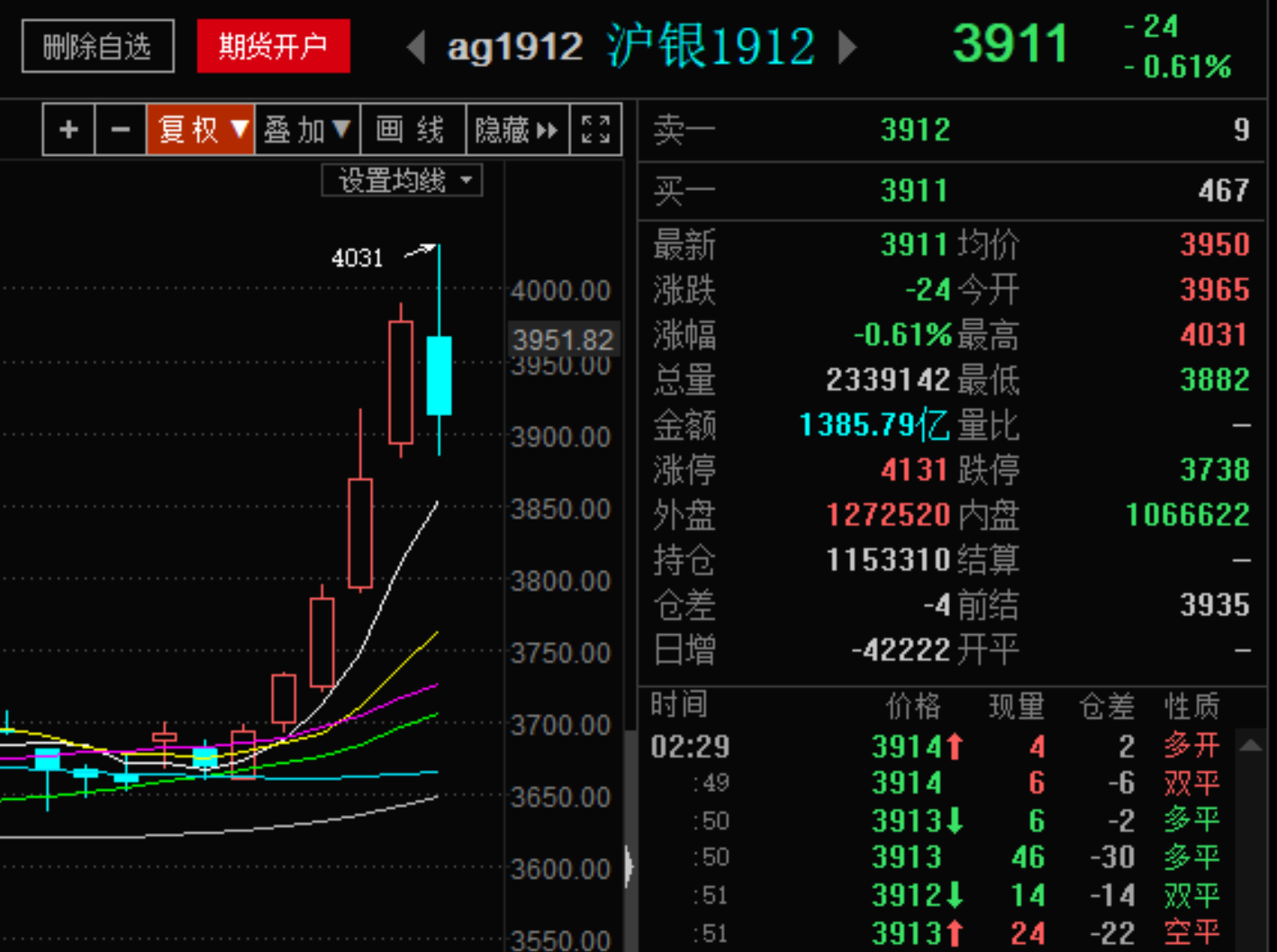Click the 最低 value 3882
The image size is (1277, 952).
[1215, 379]
